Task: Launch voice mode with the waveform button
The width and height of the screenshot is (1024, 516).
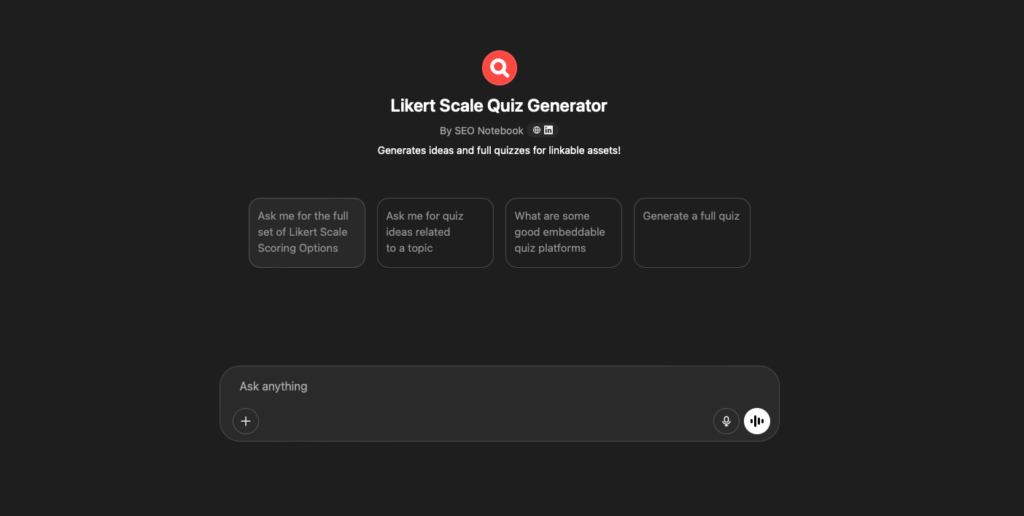Action: click(x=757, y=421)
